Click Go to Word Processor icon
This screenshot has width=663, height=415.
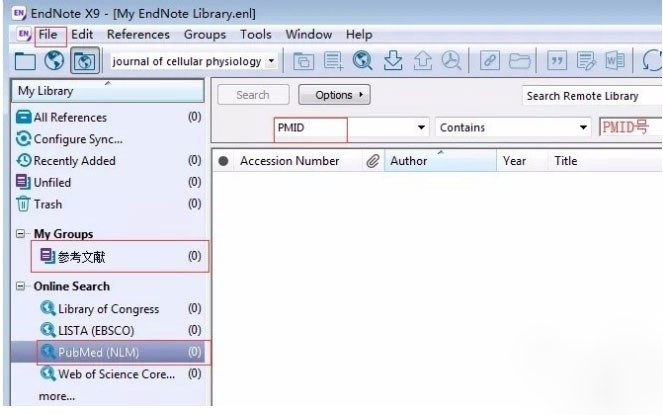tap(615, 60)
